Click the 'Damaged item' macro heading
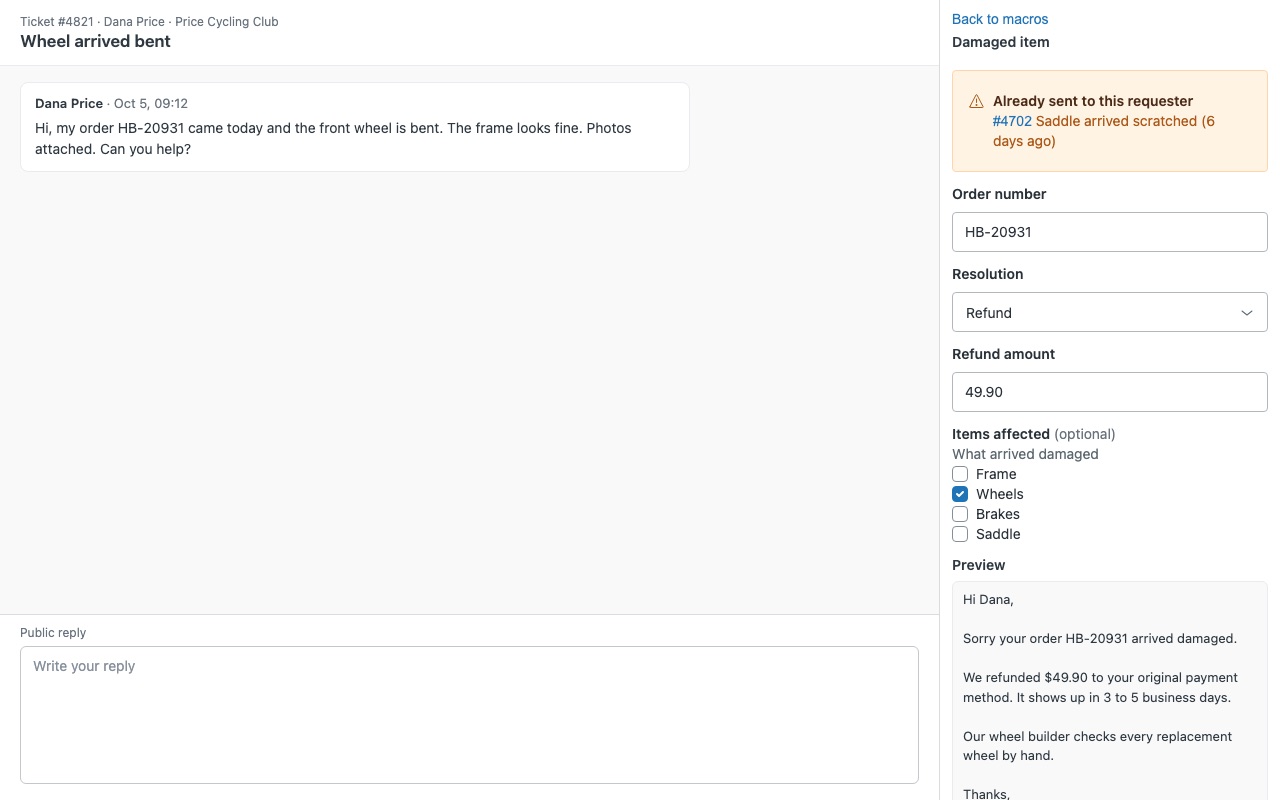The width and height of the screenshot is (1280, 800). tap(1001, 42)
